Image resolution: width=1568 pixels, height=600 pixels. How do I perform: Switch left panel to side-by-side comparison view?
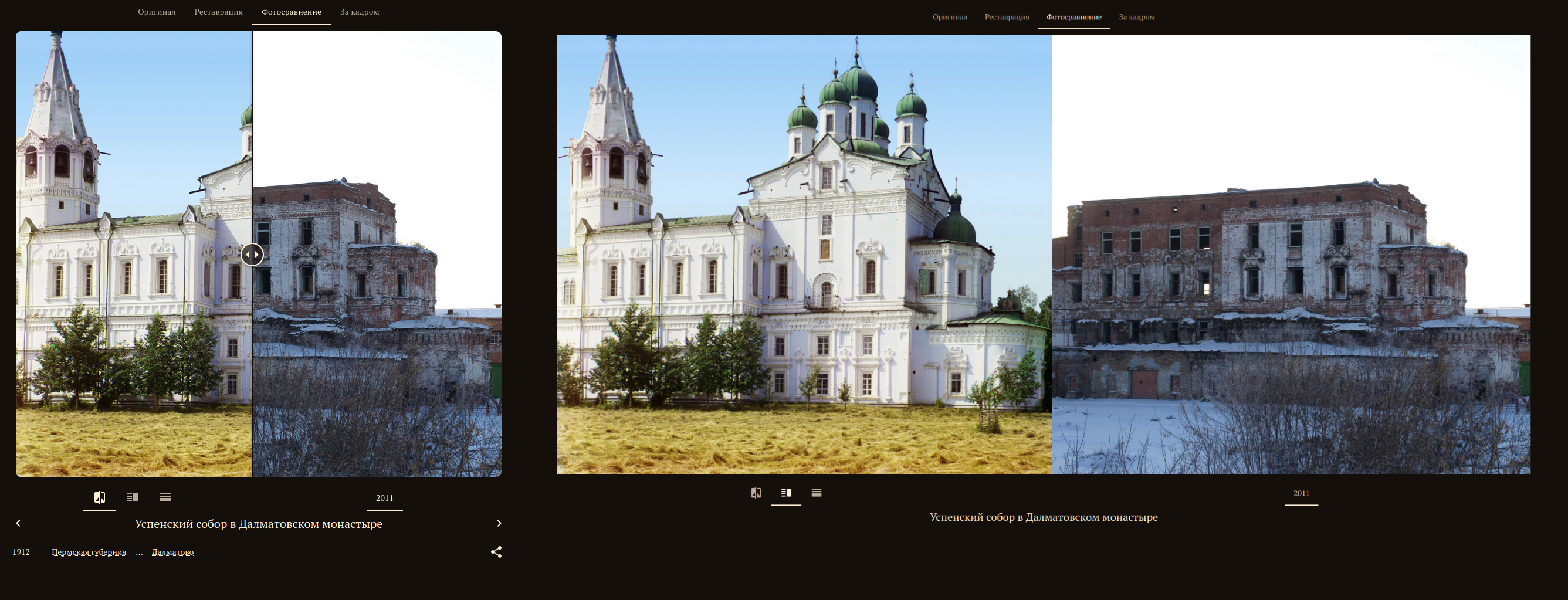(133, 497)
